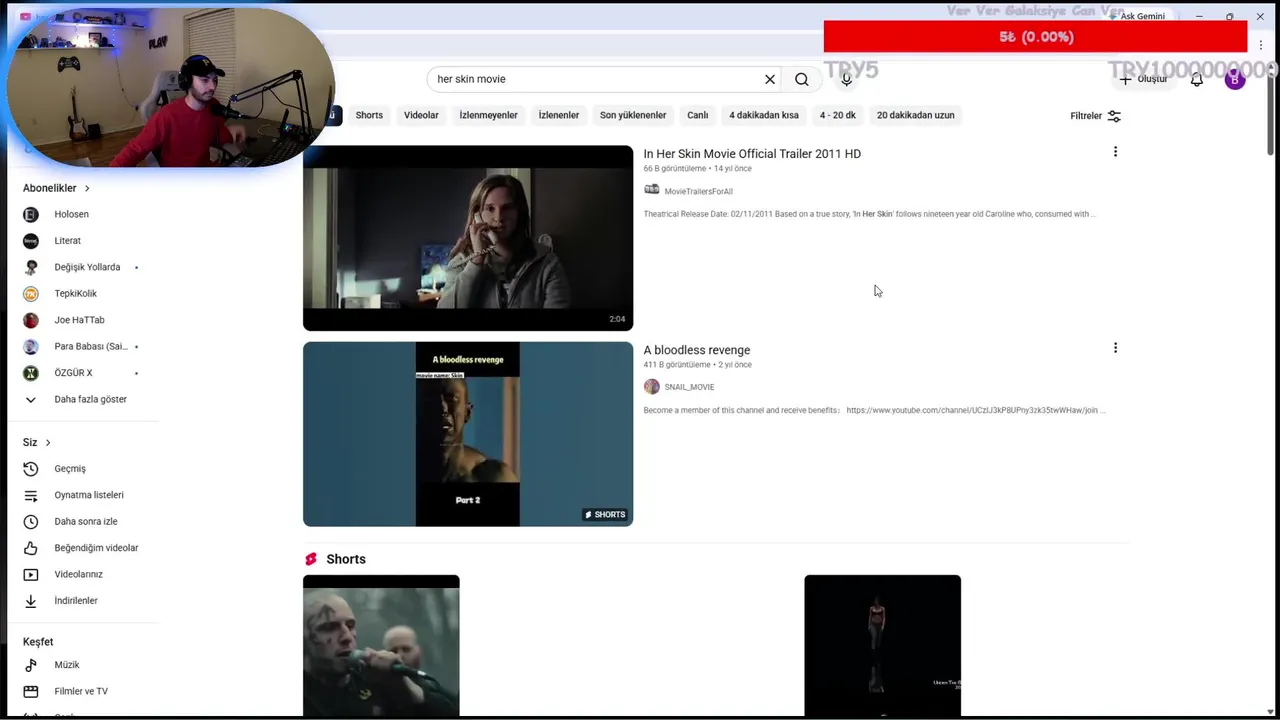Click the Oluştur create button
1280x720 pixels.
[1143, 79]
